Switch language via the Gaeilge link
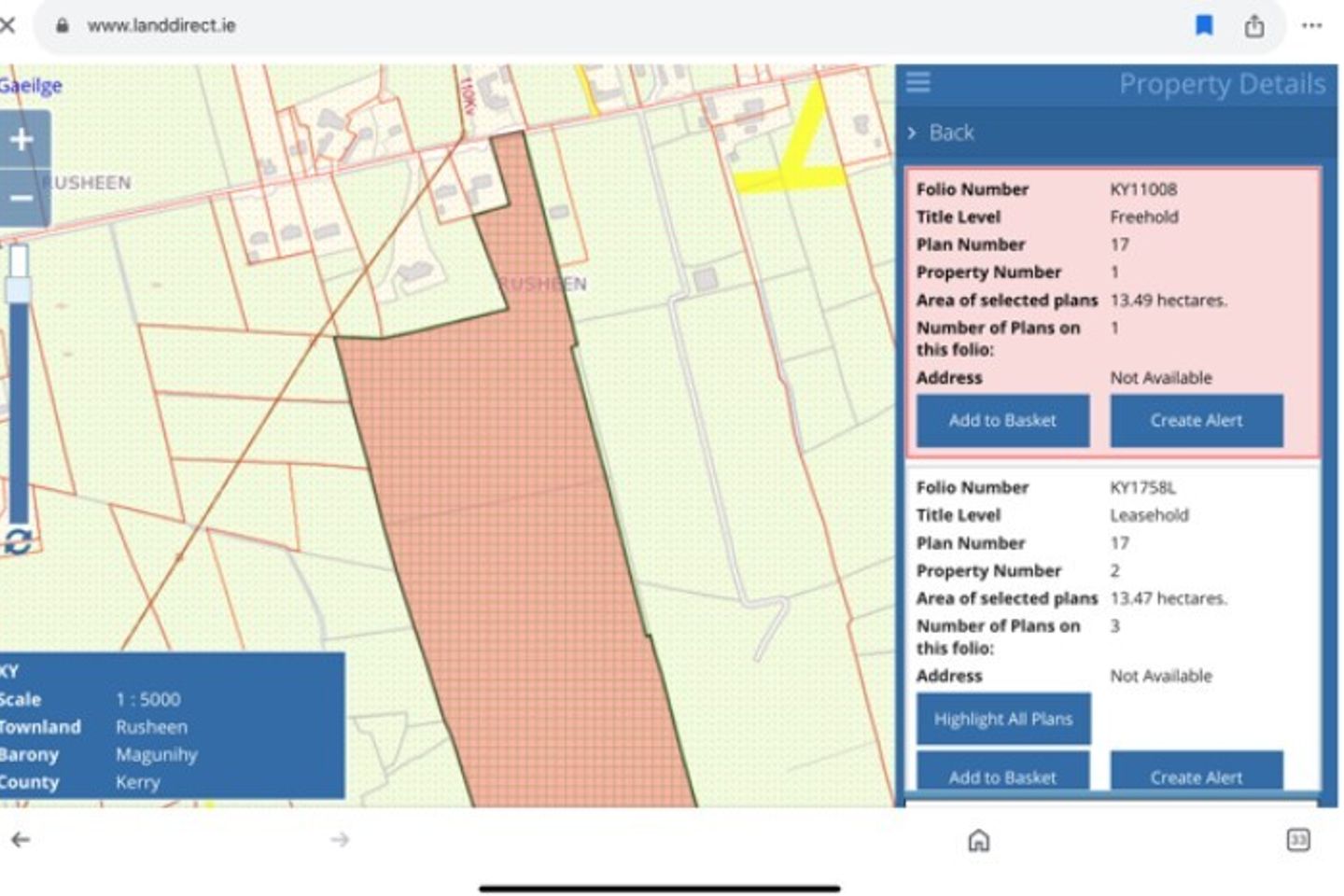 [x=31, y=86]
